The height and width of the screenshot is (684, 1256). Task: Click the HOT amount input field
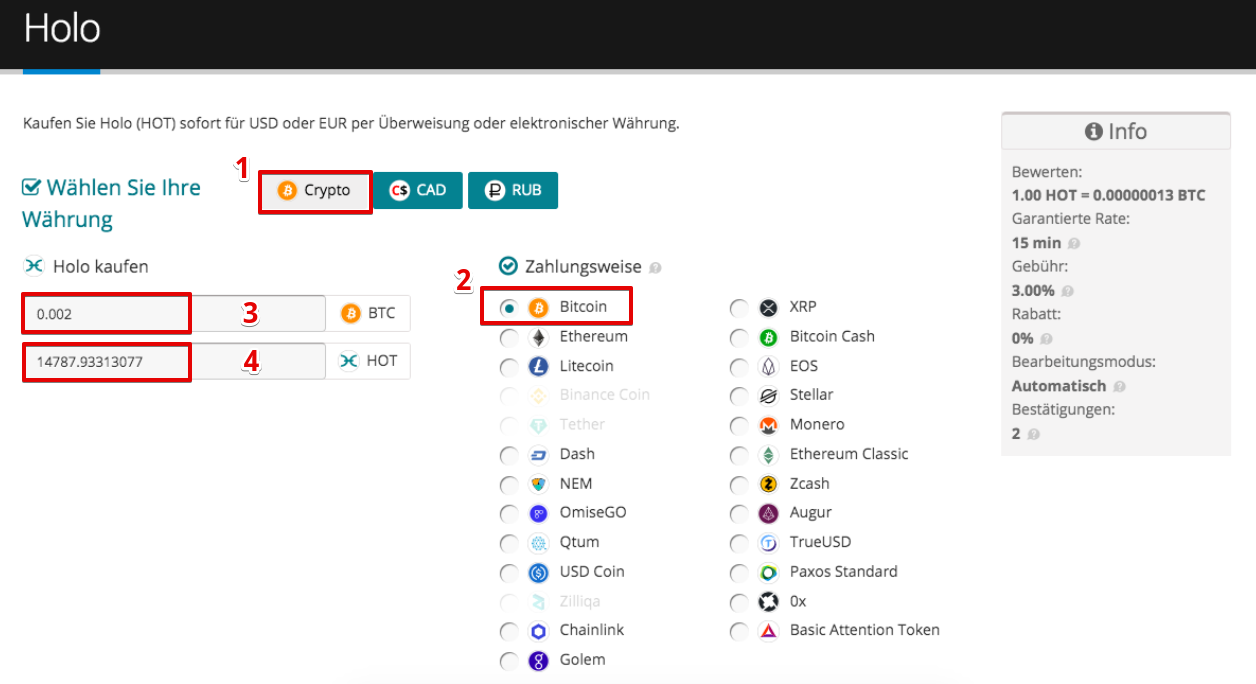click(x=174, y=361)
